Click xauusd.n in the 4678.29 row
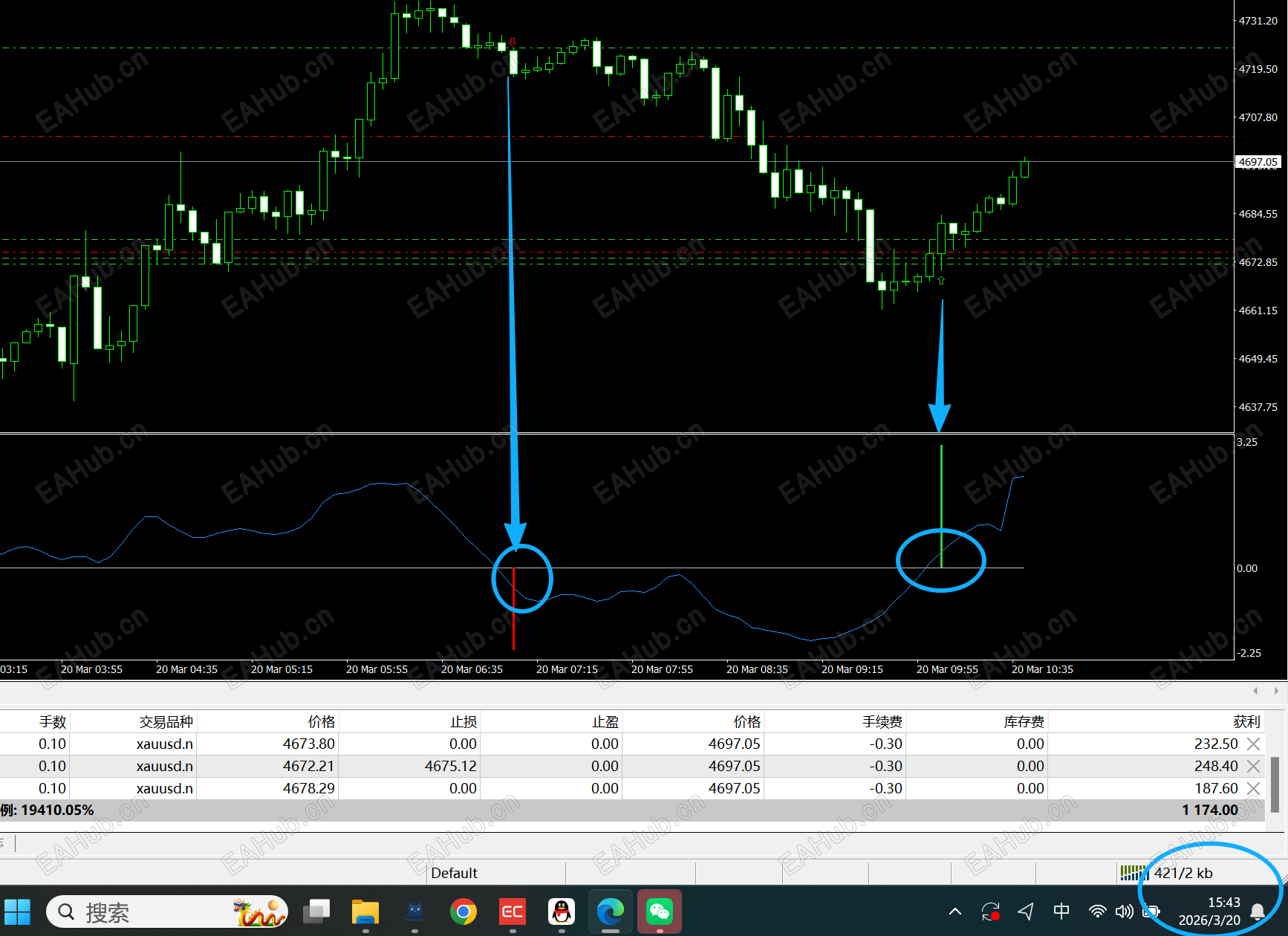Viewport: 1288px width, 936px height. (165, 788)
